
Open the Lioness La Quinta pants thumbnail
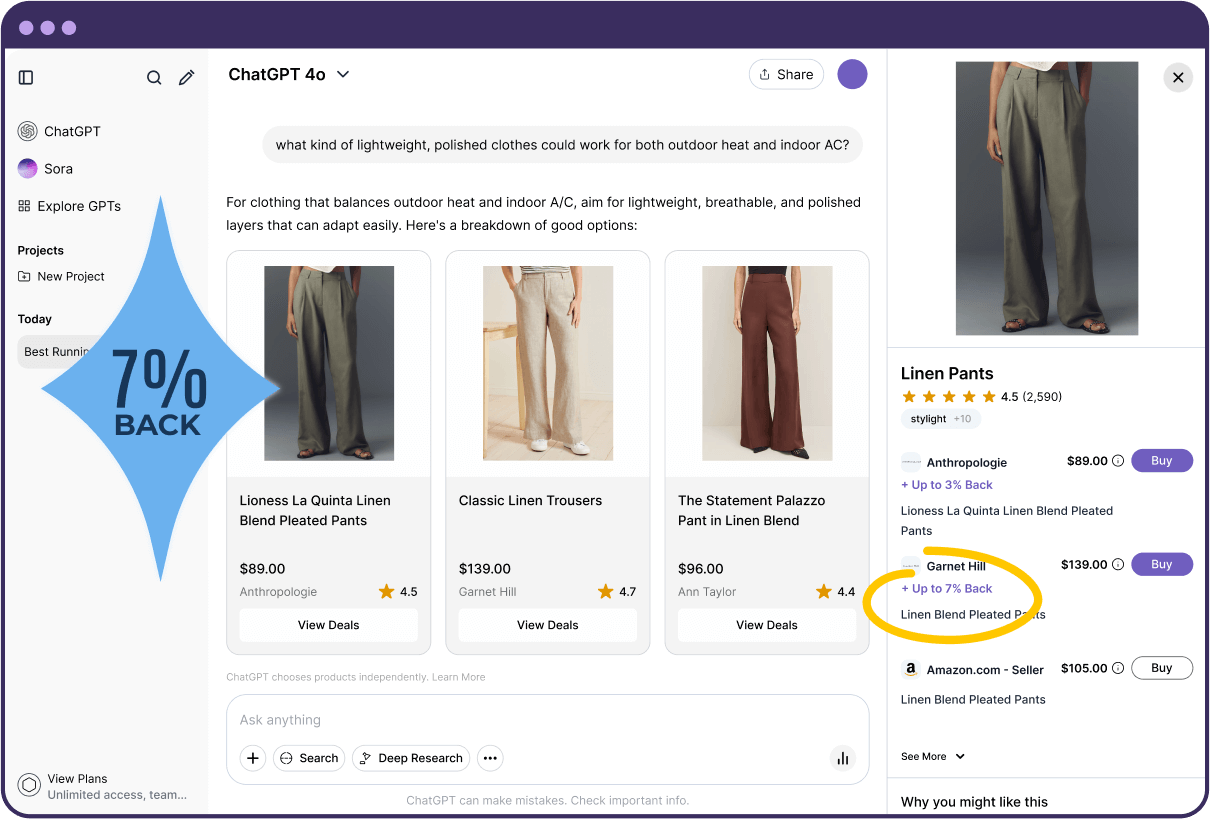coord(329,363)
